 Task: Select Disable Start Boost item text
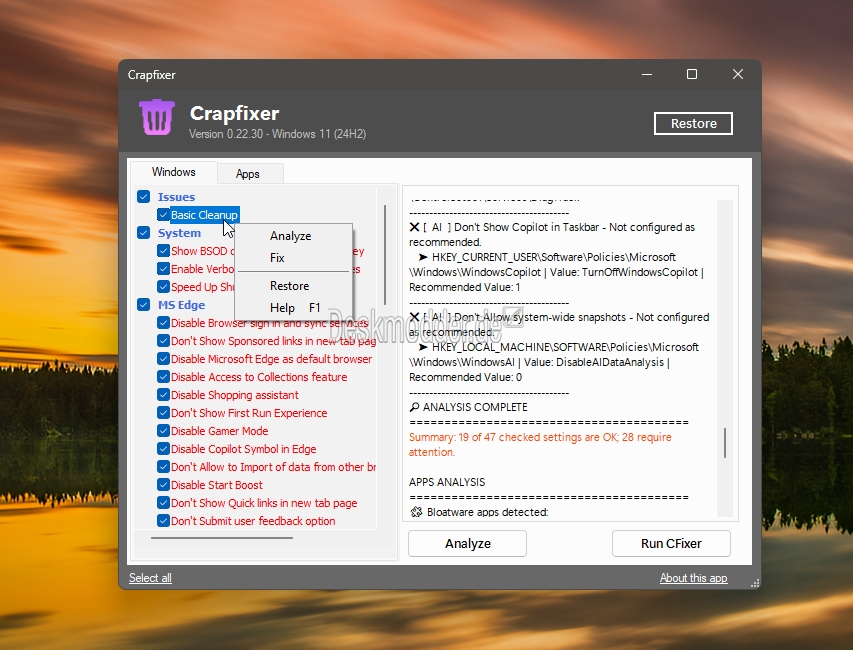pos(217,485)
